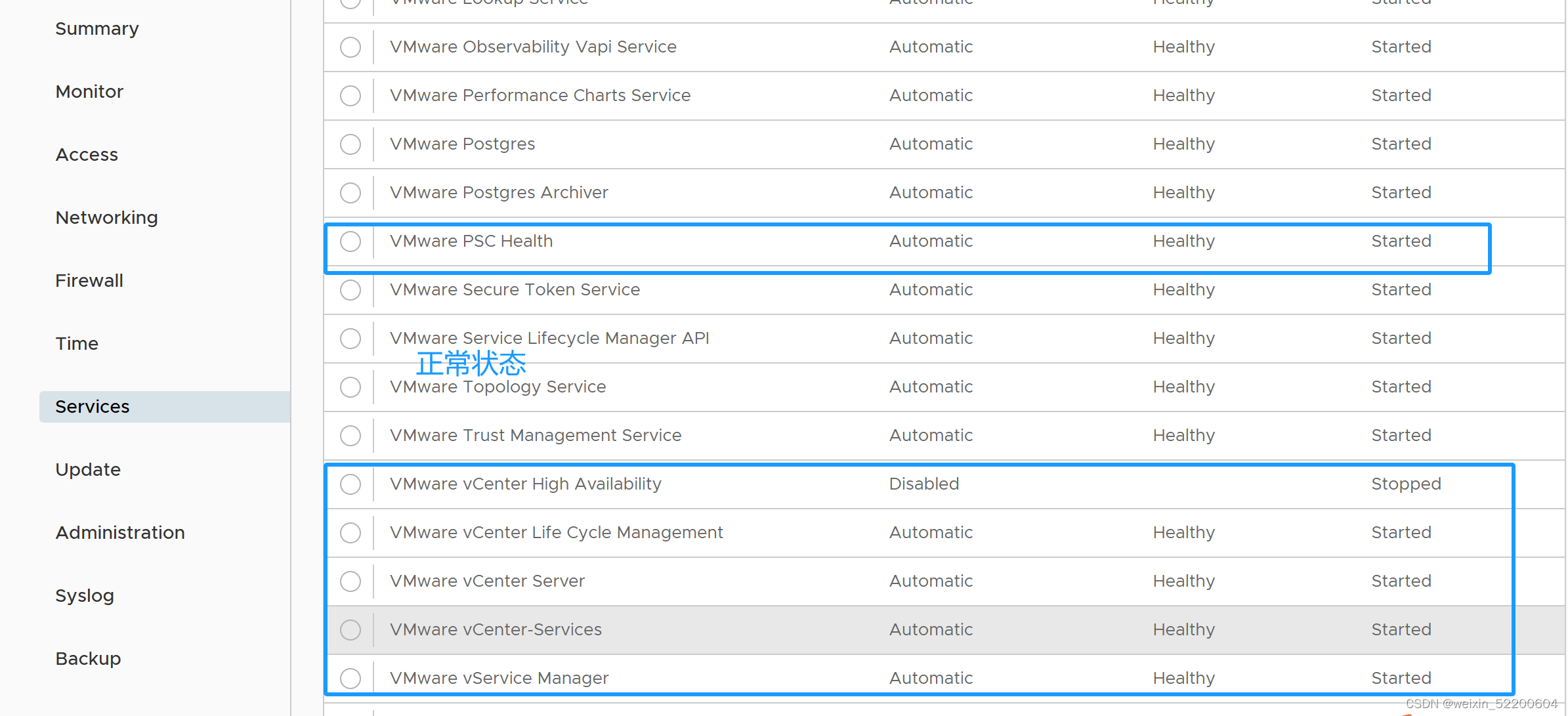Select VMware vCenter High Availability radio button
The height and width of the screenshot is (716, 1568).
click(350, 484)
